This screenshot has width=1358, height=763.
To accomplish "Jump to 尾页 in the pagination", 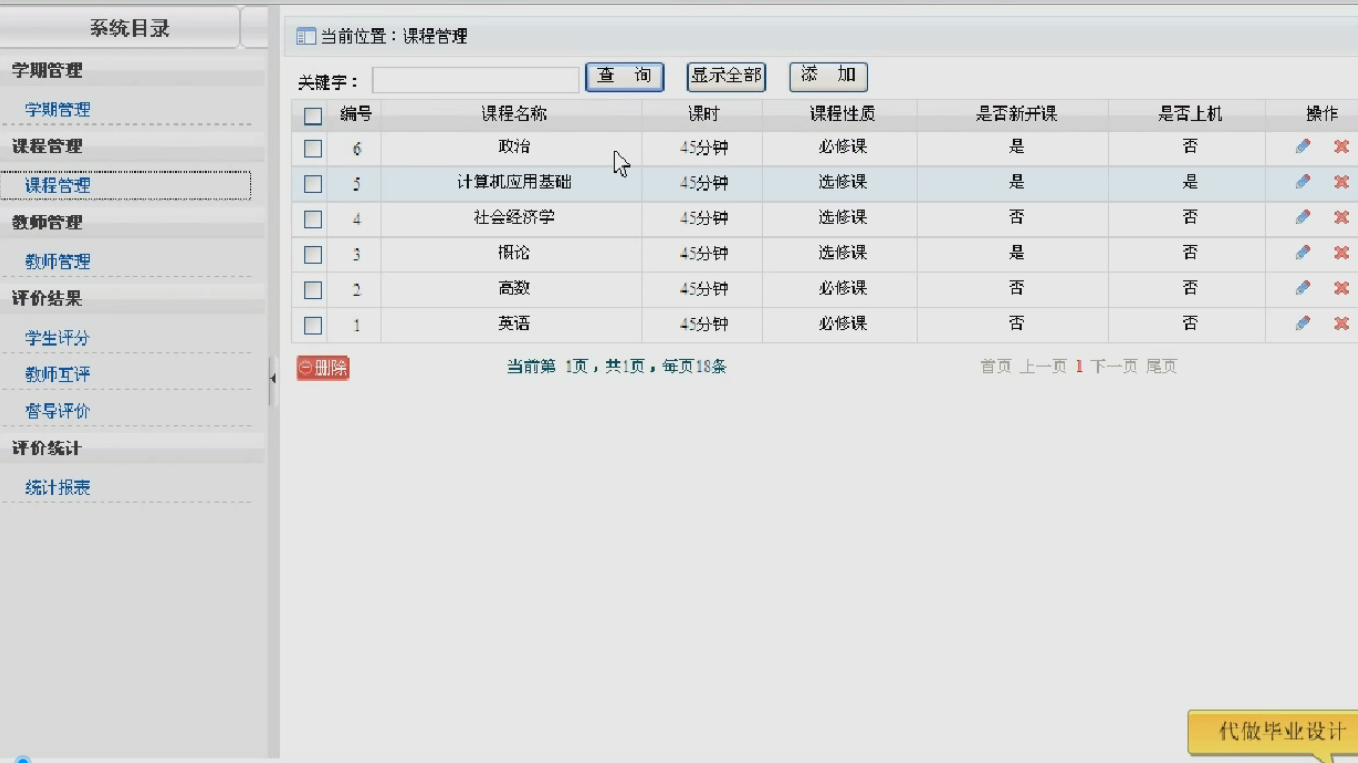I will [x=1161, y=367].
